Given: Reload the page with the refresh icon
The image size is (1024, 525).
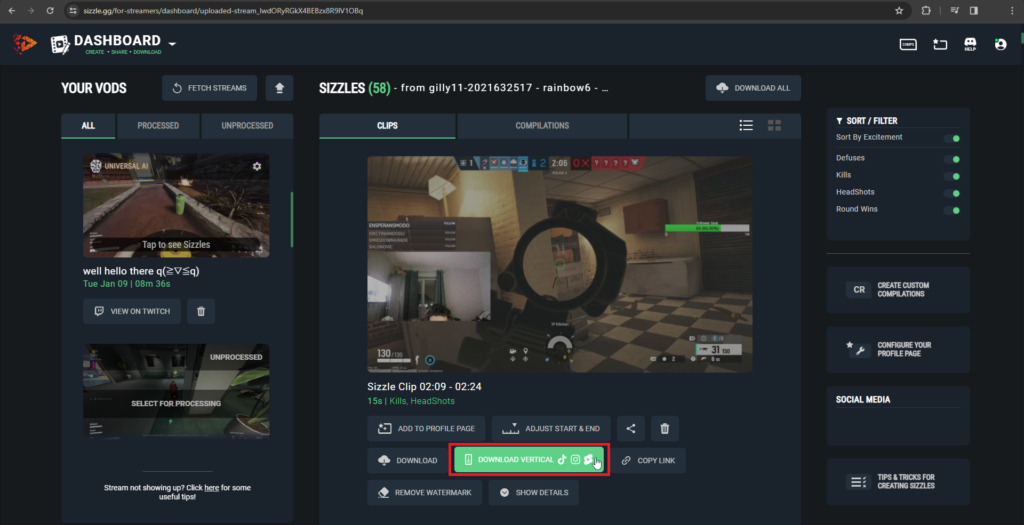Looking at the screenshot, I should 50,10.
